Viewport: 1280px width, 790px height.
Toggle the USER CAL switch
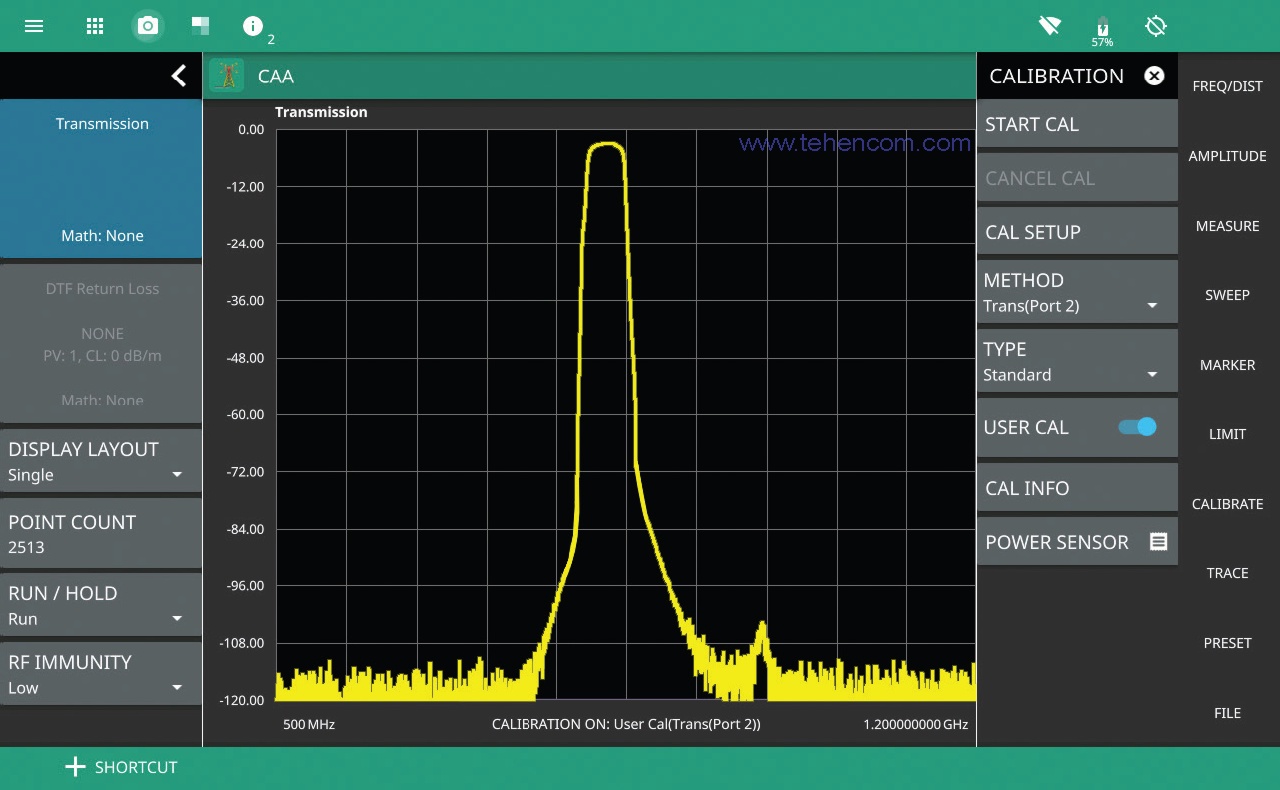tap(1137, 427)
